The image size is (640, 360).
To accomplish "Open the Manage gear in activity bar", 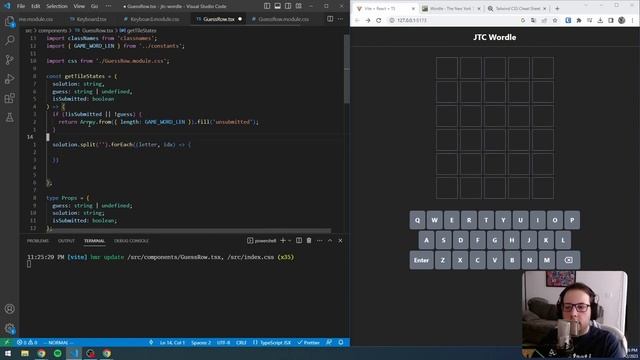I will click(x=9, y=328).
